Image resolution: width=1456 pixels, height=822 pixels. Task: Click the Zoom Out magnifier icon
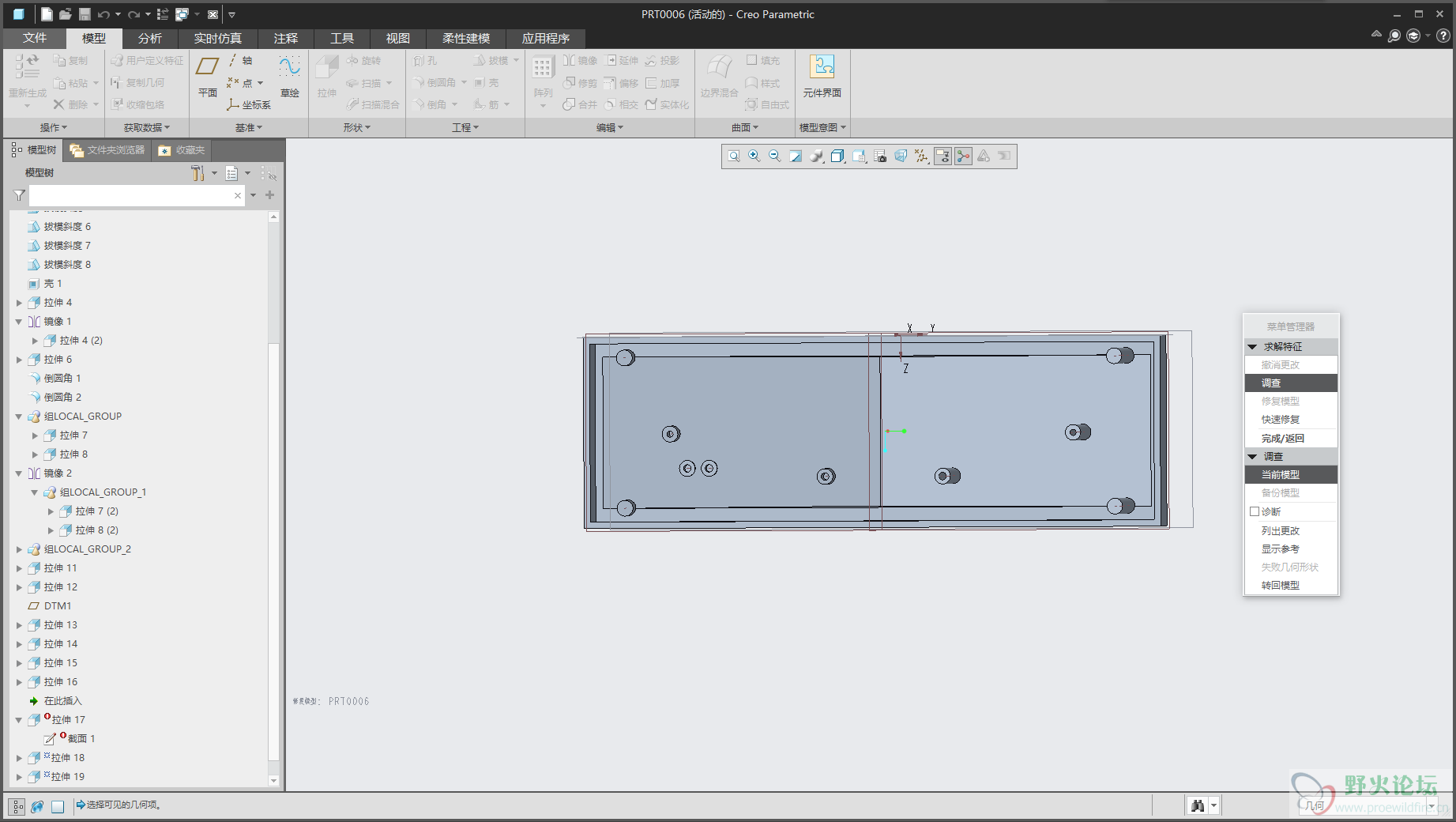(775, 156)
